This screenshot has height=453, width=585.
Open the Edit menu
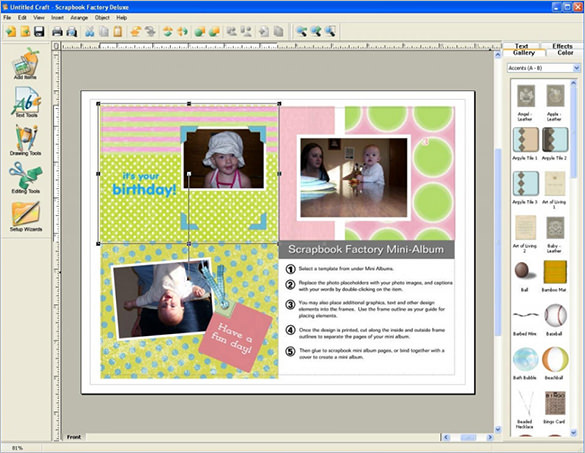[x=22, y=18]
